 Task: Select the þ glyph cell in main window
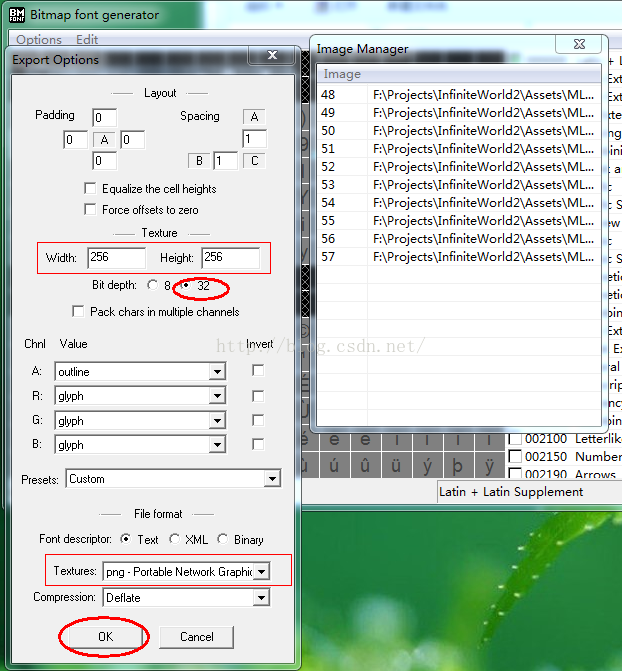pyautogui.click(x=458, y=465)
